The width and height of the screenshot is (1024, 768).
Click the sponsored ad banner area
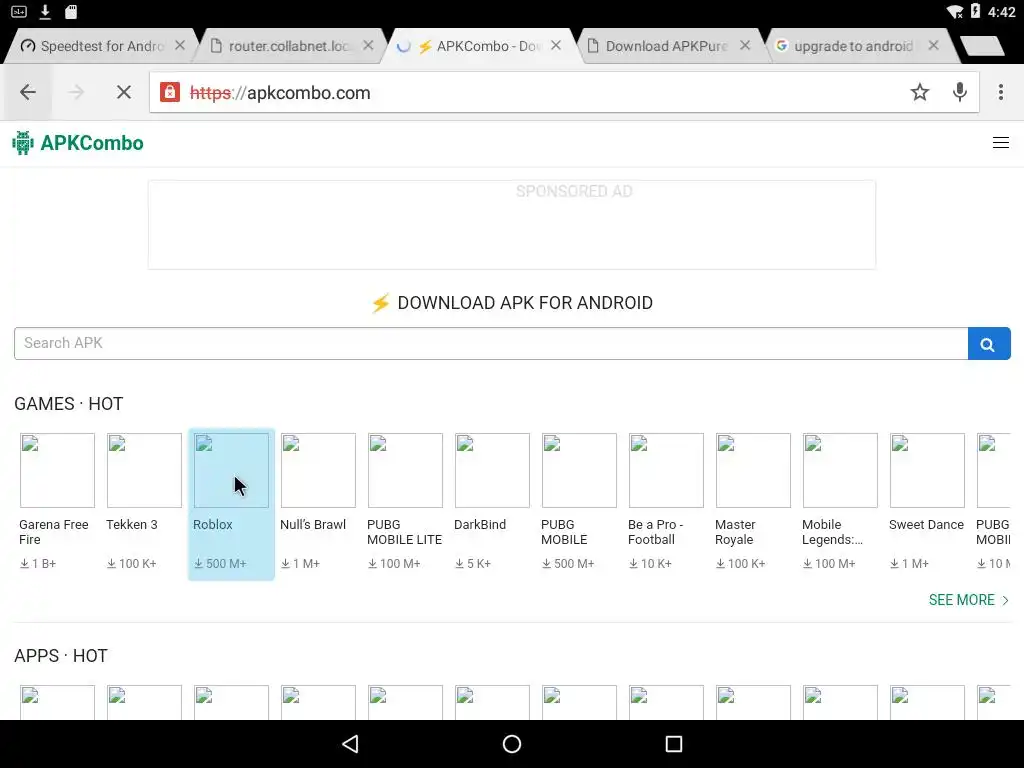(511, 225)
